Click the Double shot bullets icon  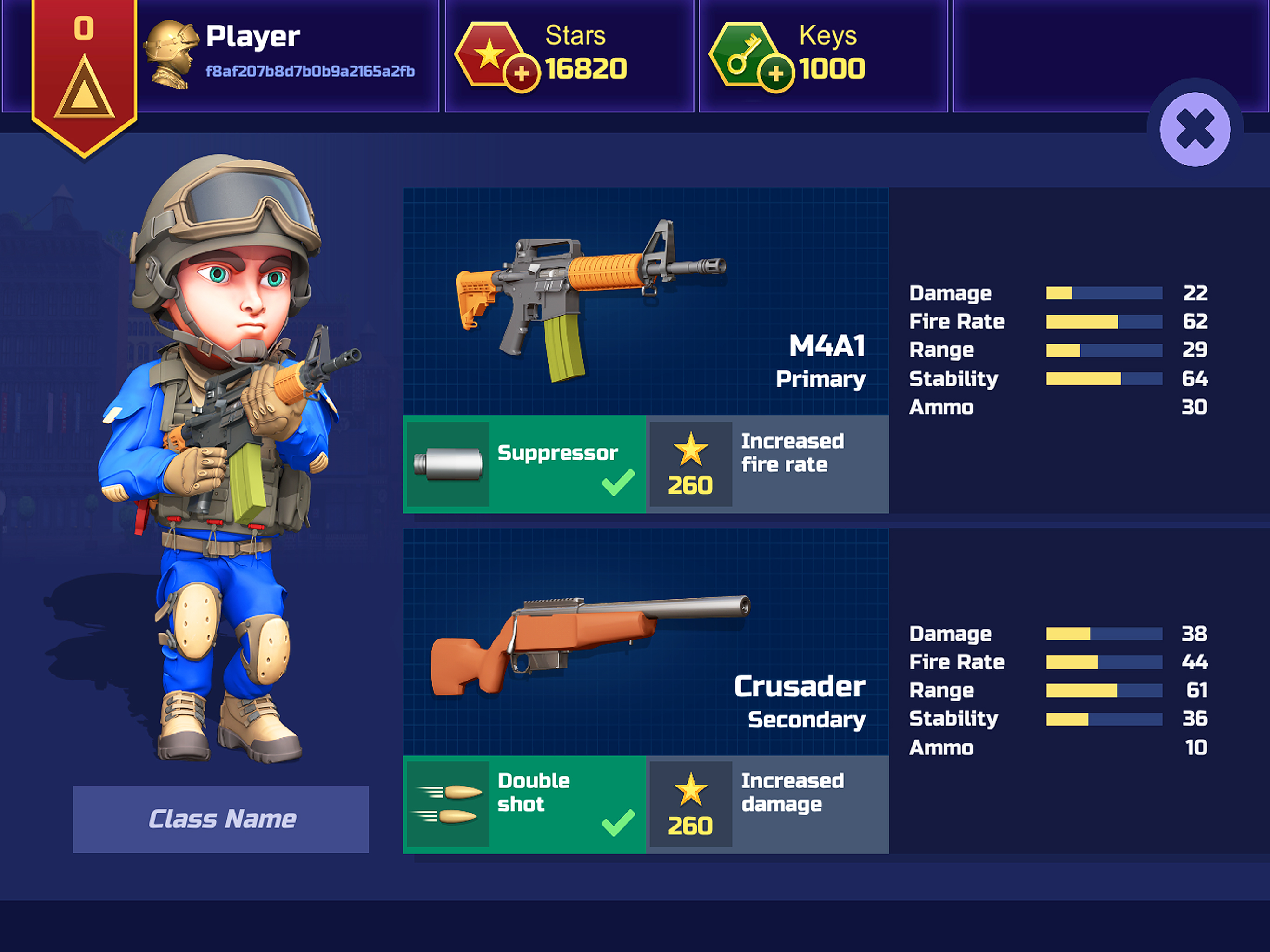[x=449, y=804]
